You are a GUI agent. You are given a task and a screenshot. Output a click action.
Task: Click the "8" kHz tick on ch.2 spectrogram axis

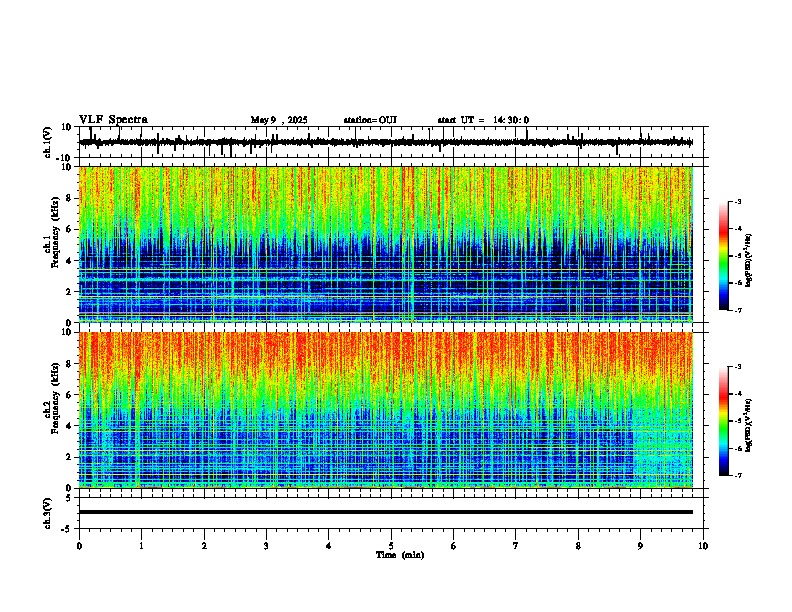[70, 364]
